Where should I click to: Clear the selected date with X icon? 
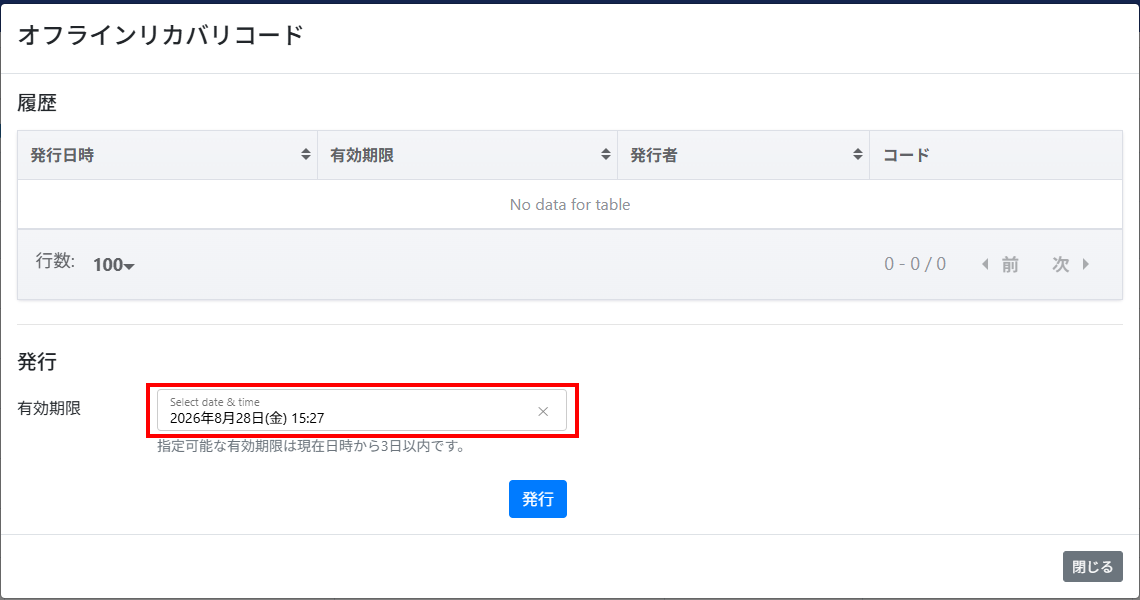point(543,411)
